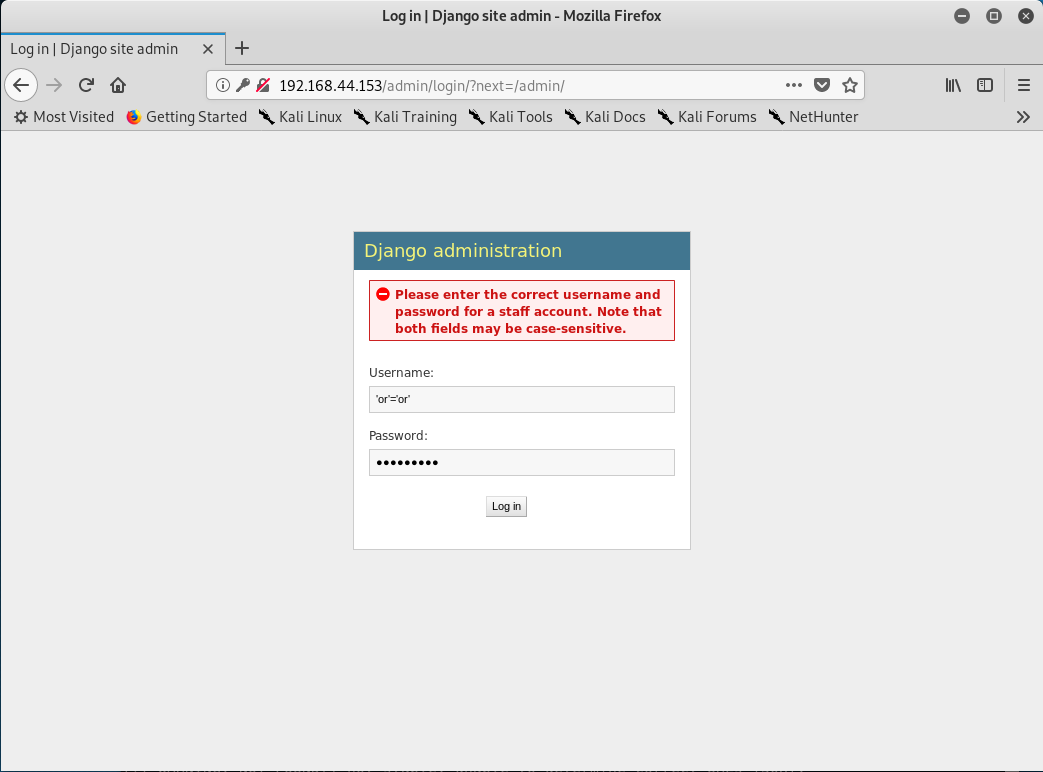The height and width of the screenshot is (772, 1043).
Task: Show more bookmarks chevron
Action: click(x=1023, y=117)
